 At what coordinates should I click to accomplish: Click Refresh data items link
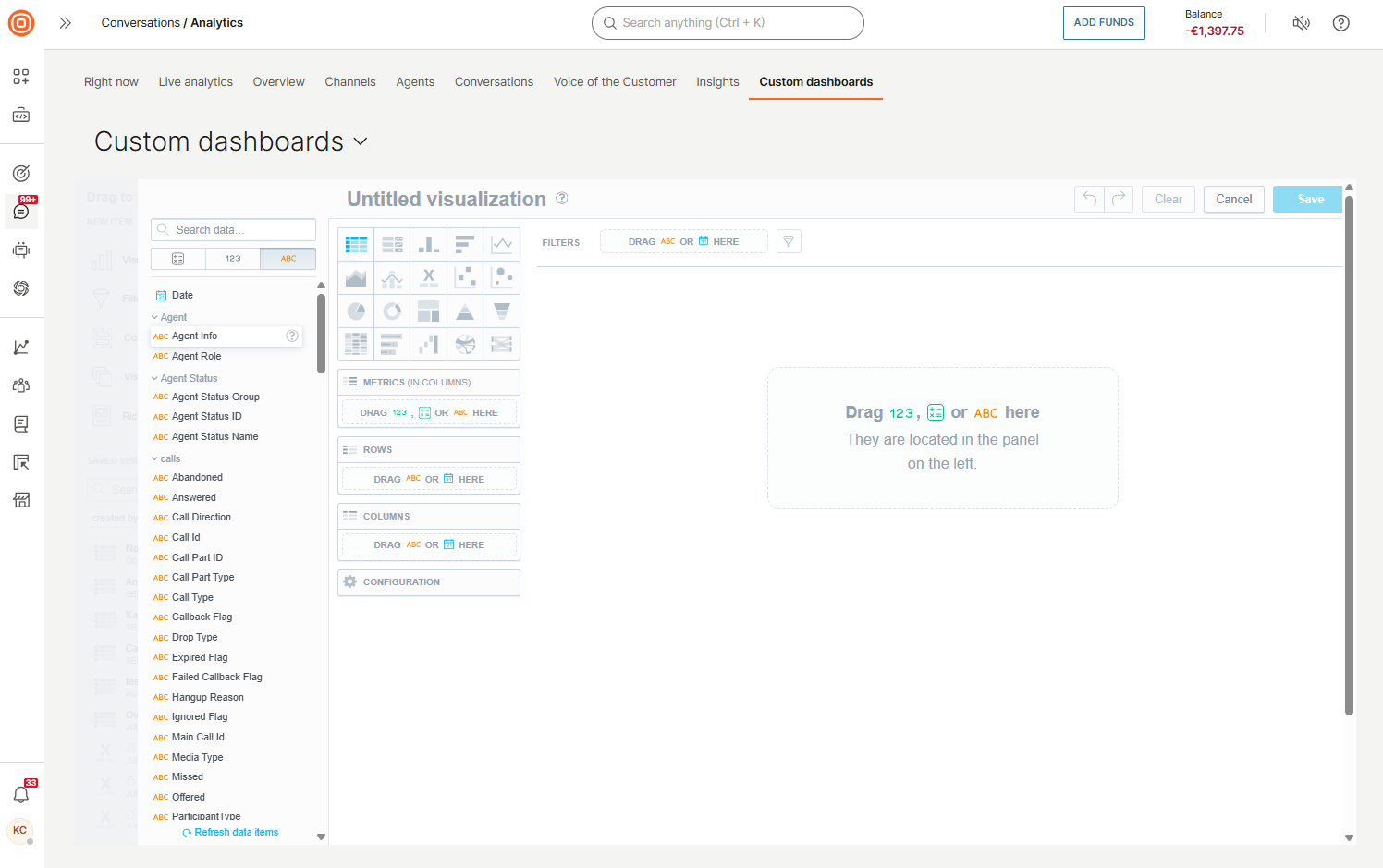coord(230,832)
